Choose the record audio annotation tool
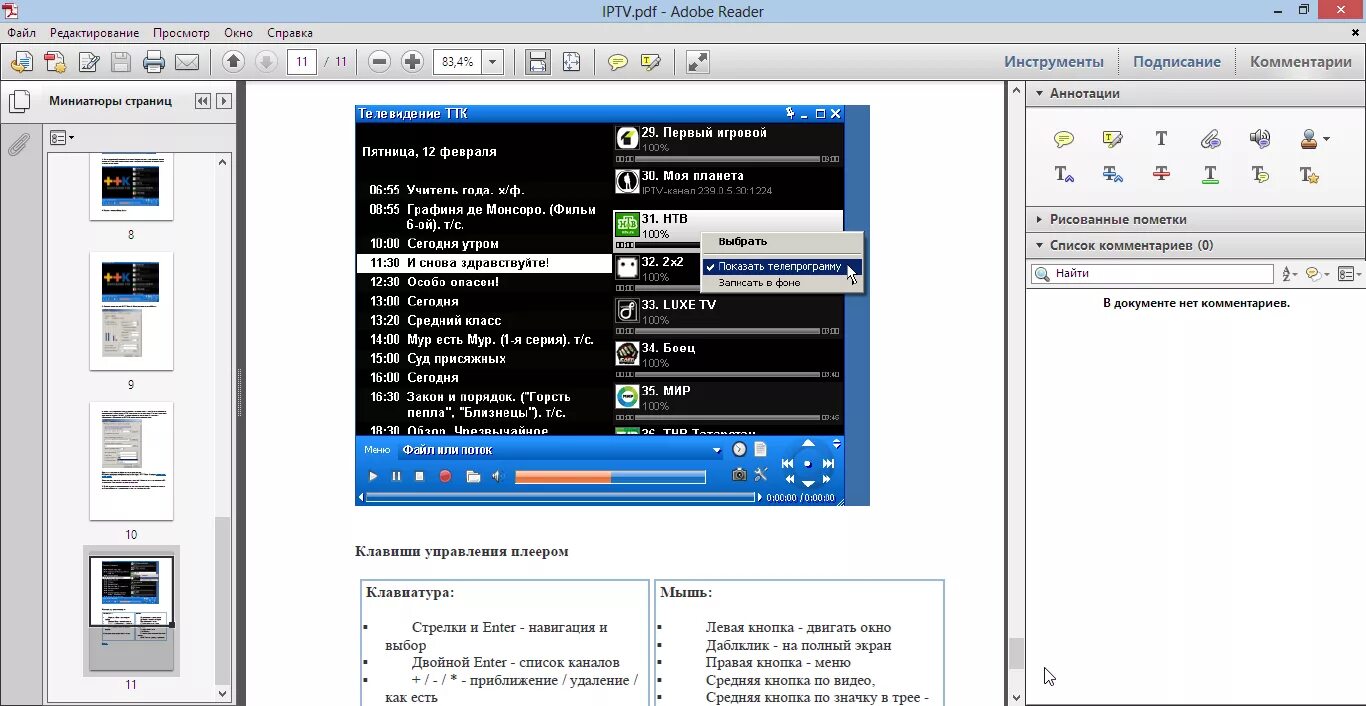The image size is (1366, 706). (x=1260, y=140)
